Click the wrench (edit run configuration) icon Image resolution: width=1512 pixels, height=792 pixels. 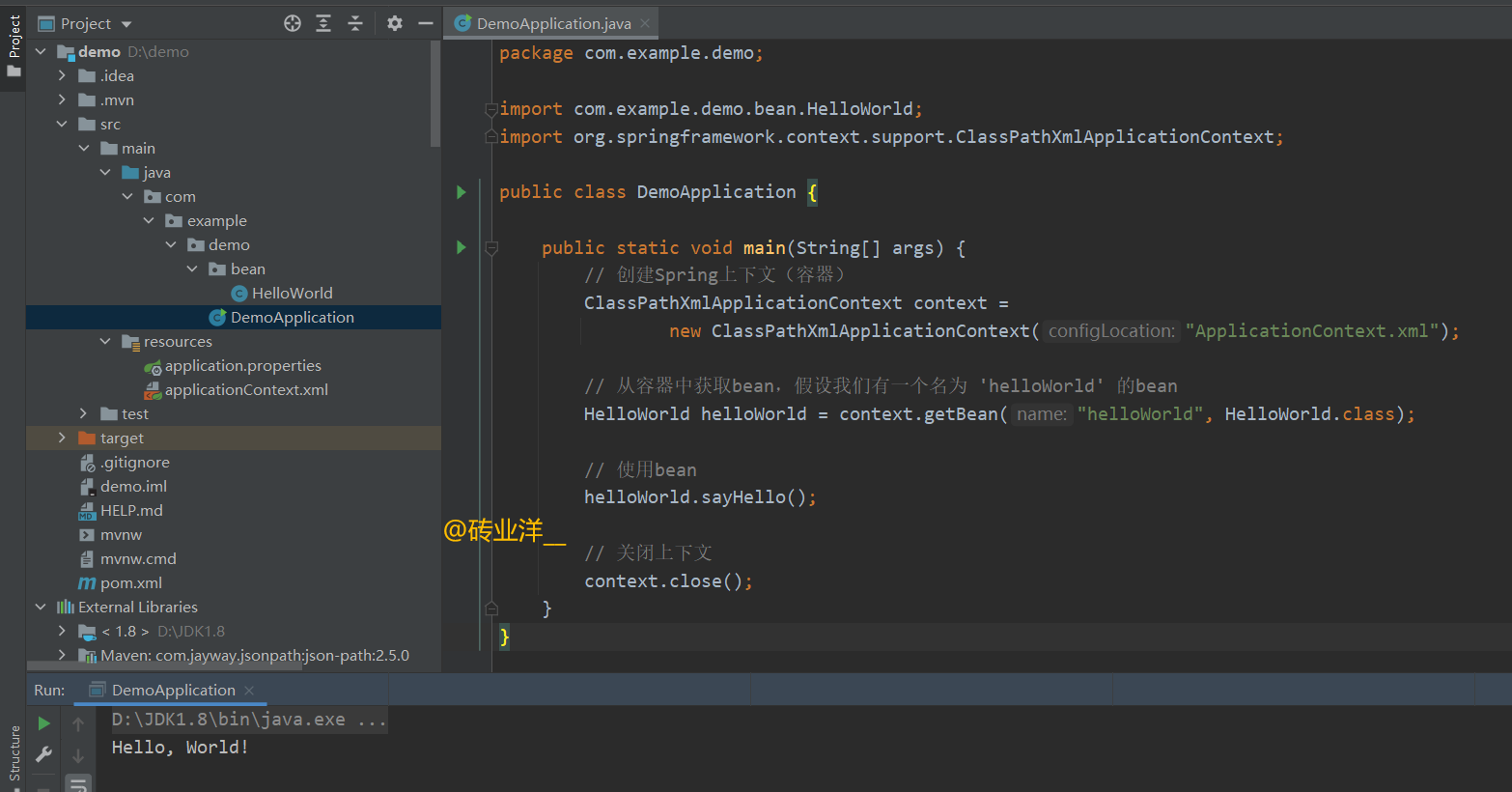pos(43,755)
